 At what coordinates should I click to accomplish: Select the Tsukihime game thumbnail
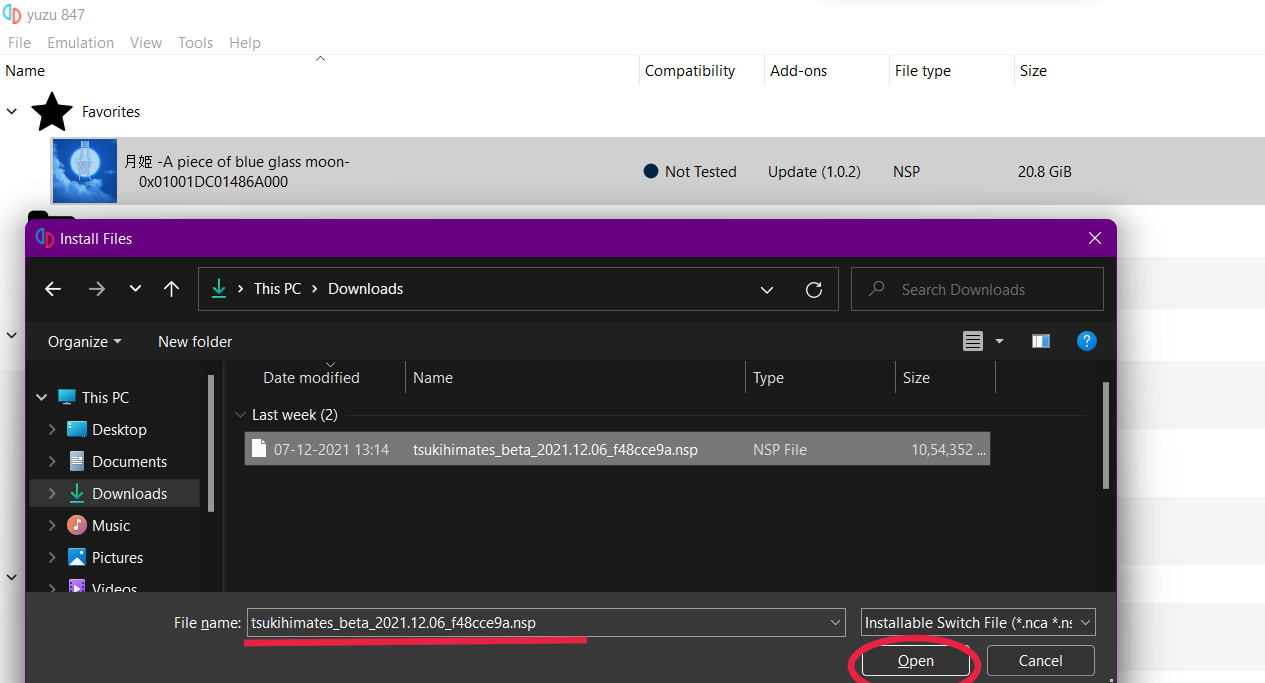click(85, 171)
